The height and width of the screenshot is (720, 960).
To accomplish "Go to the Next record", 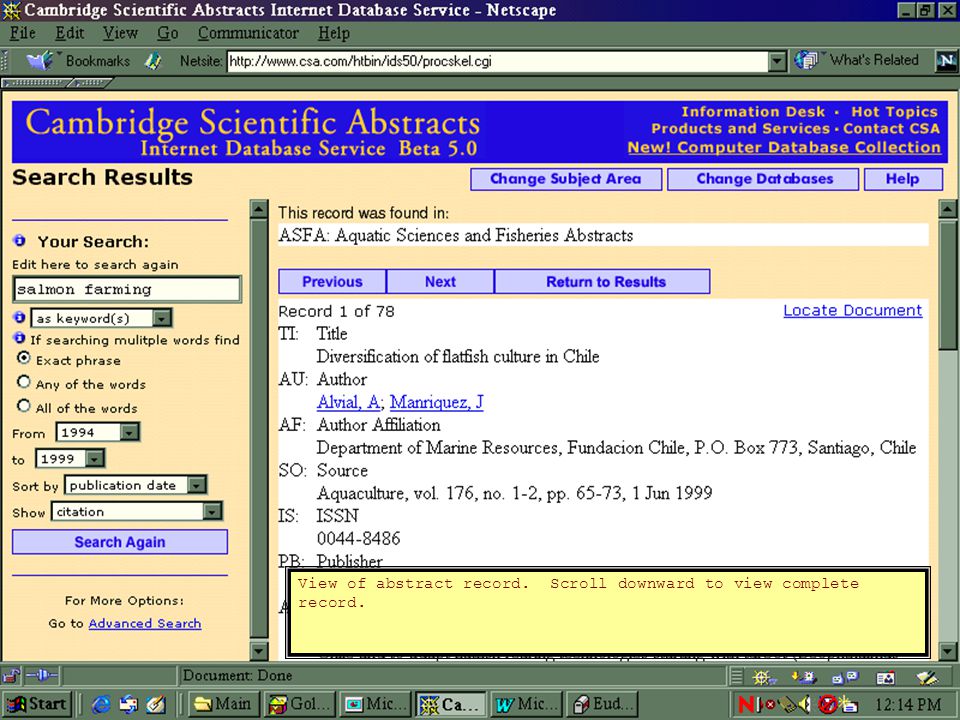I will [440, 282].
